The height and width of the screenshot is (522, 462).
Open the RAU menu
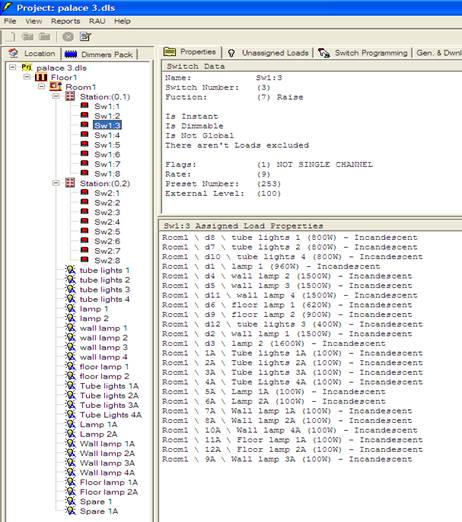[97, 21]
